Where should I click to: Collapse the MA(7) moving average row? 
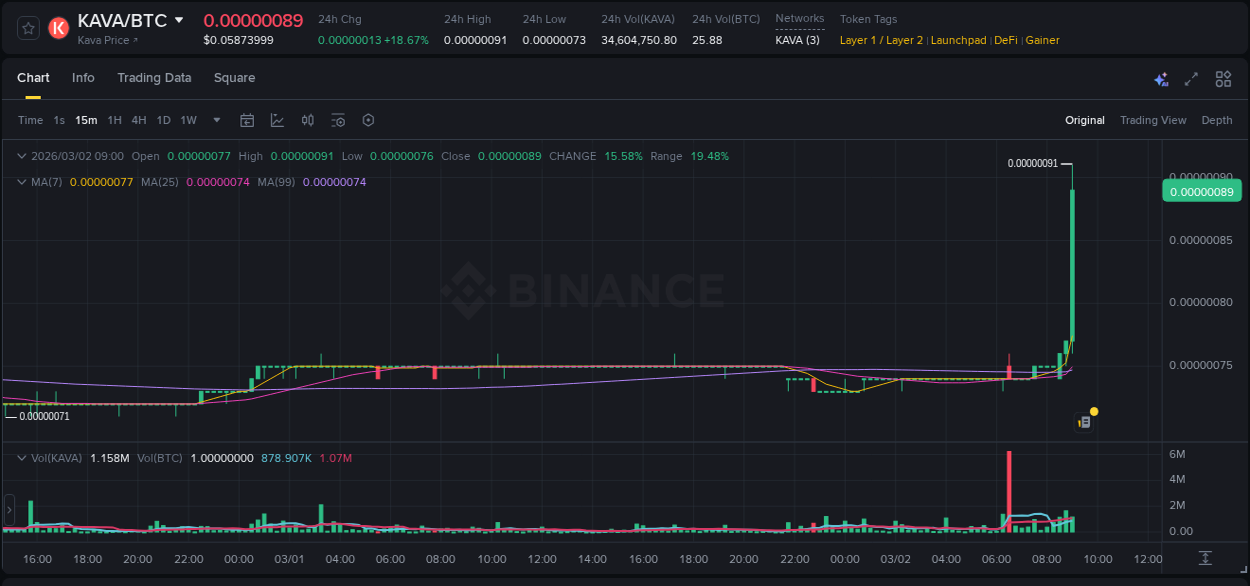coord(21,182)
